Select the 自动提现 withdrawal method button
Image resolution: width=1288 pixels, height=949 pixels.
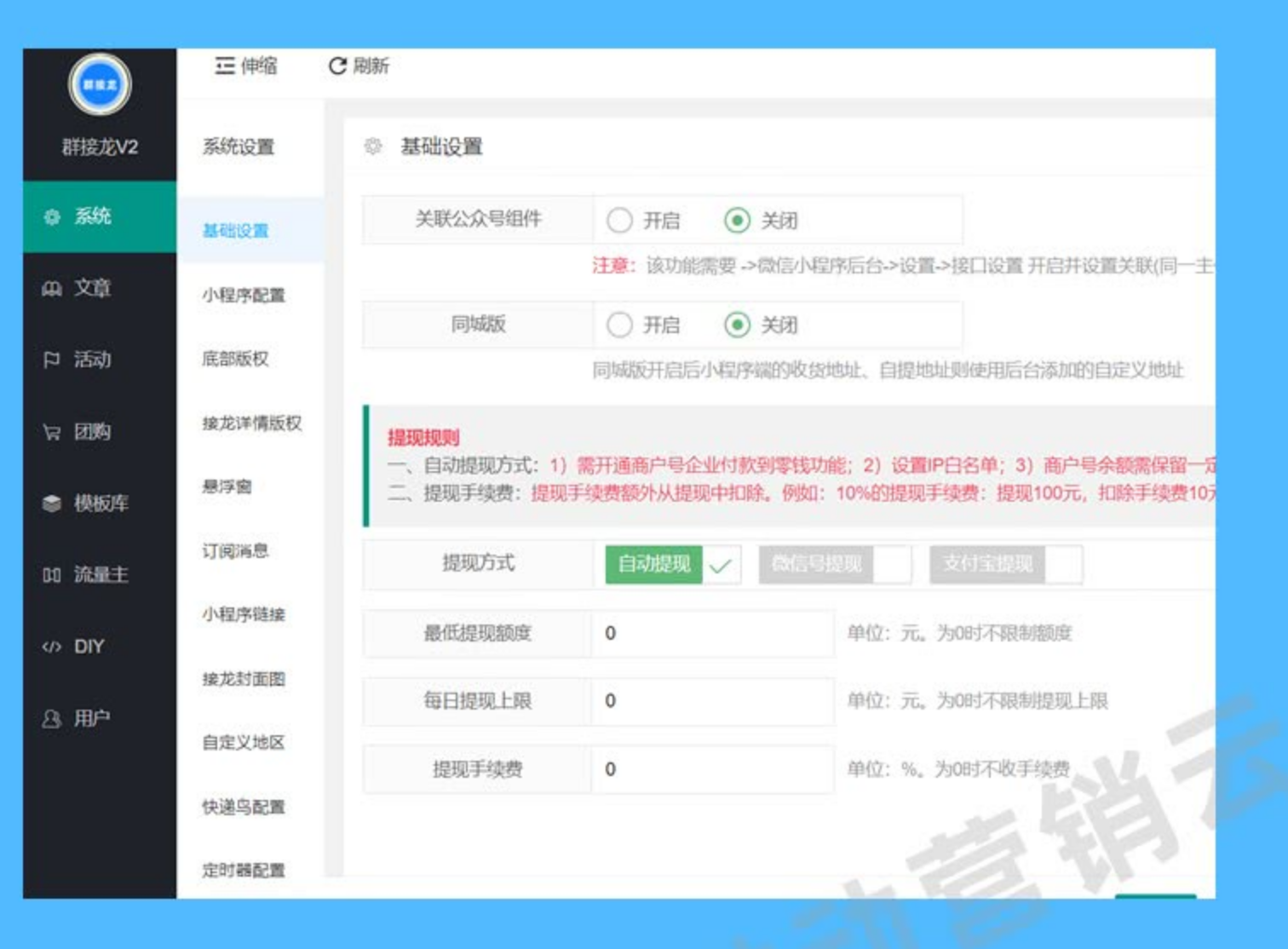tap(653, 565)
